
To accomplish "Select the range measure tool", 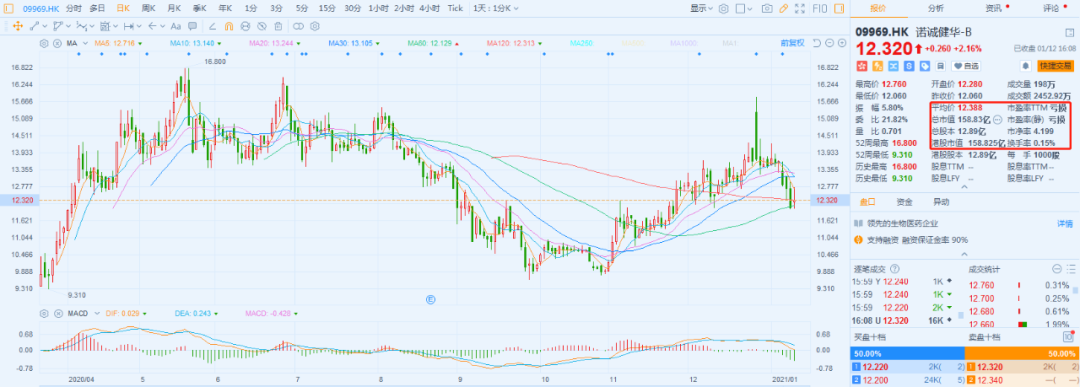I will click(x=105, y=26).
